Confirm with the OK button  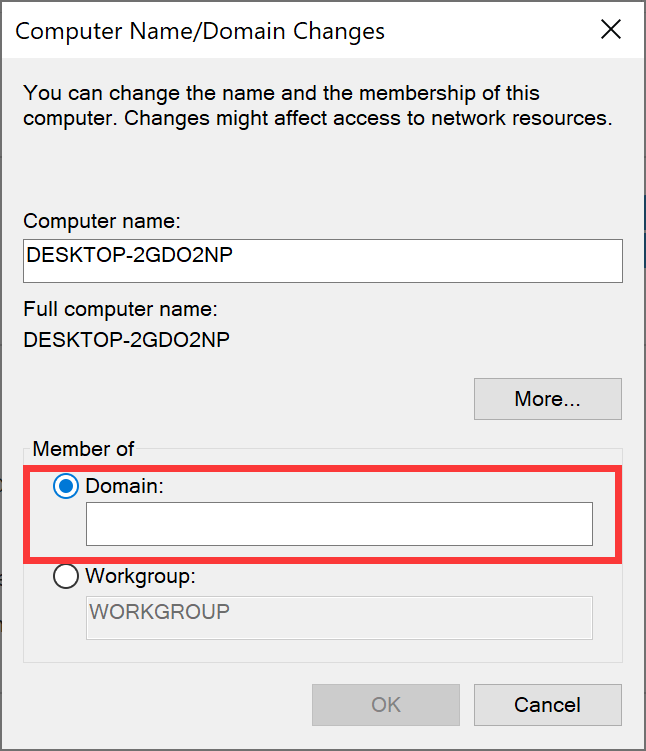coord(386,705)
